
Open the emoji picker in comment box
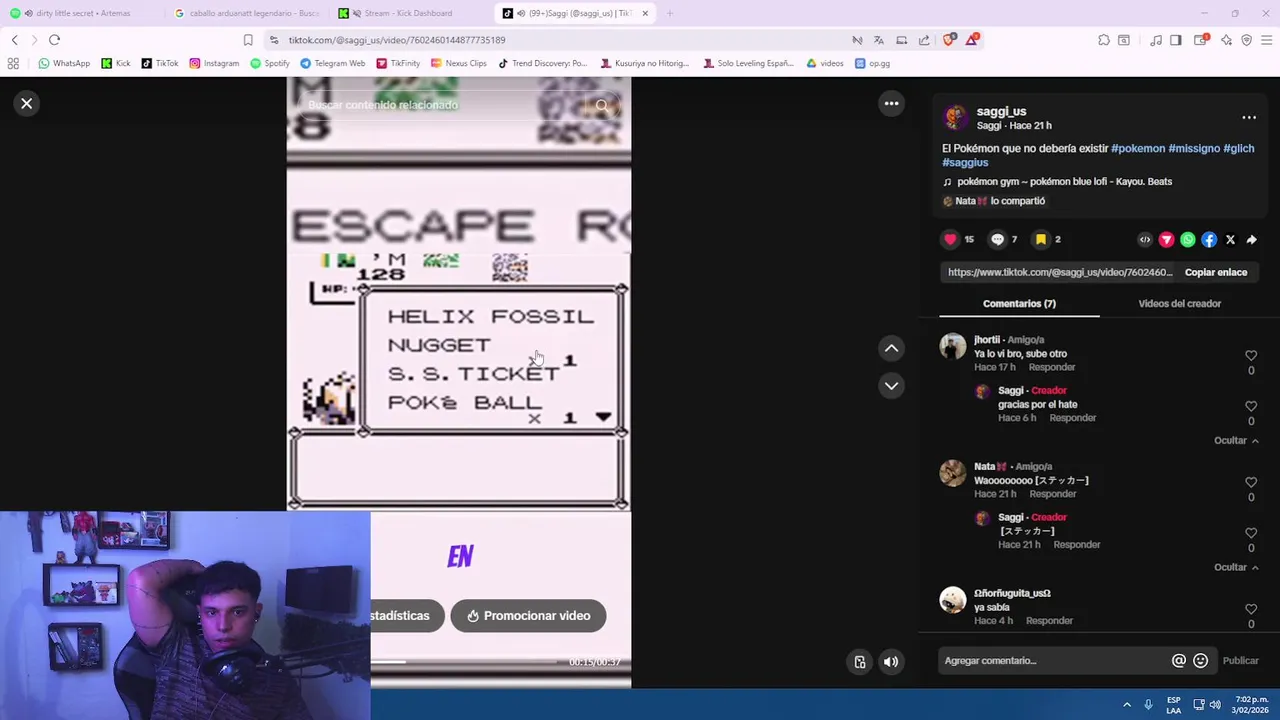[1201, 661]
